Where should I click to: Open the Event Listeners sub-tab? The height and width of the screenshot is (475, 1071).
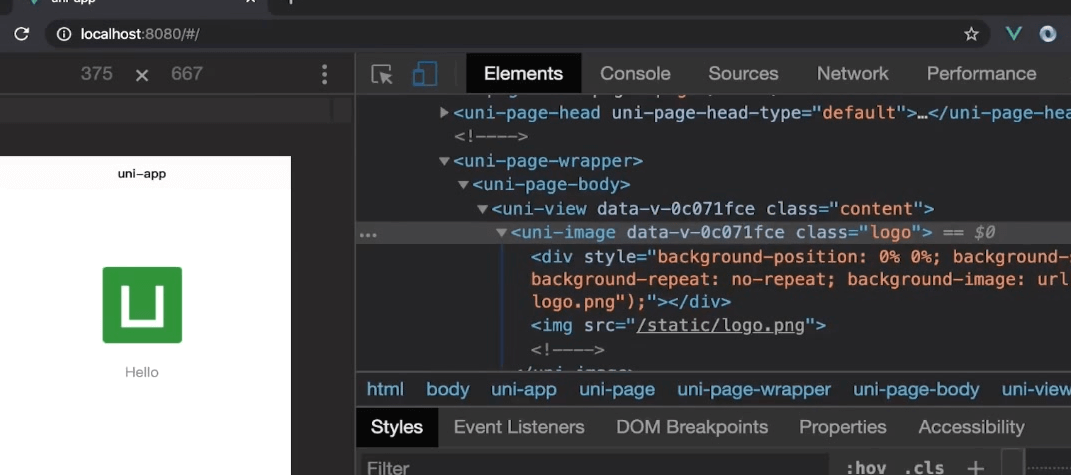(519, 427)
